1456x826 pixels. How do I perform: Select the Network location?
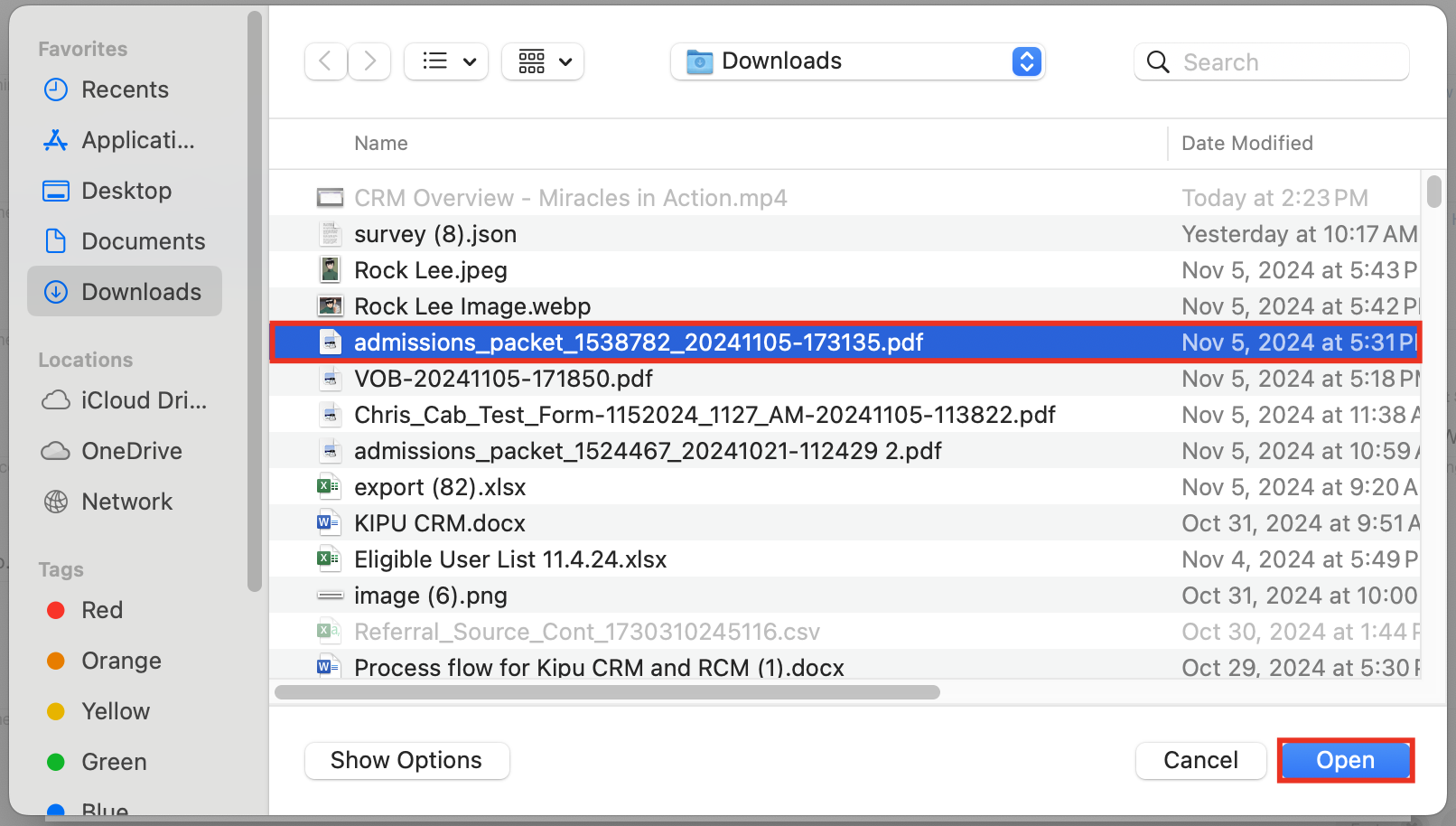pos(126,502)
